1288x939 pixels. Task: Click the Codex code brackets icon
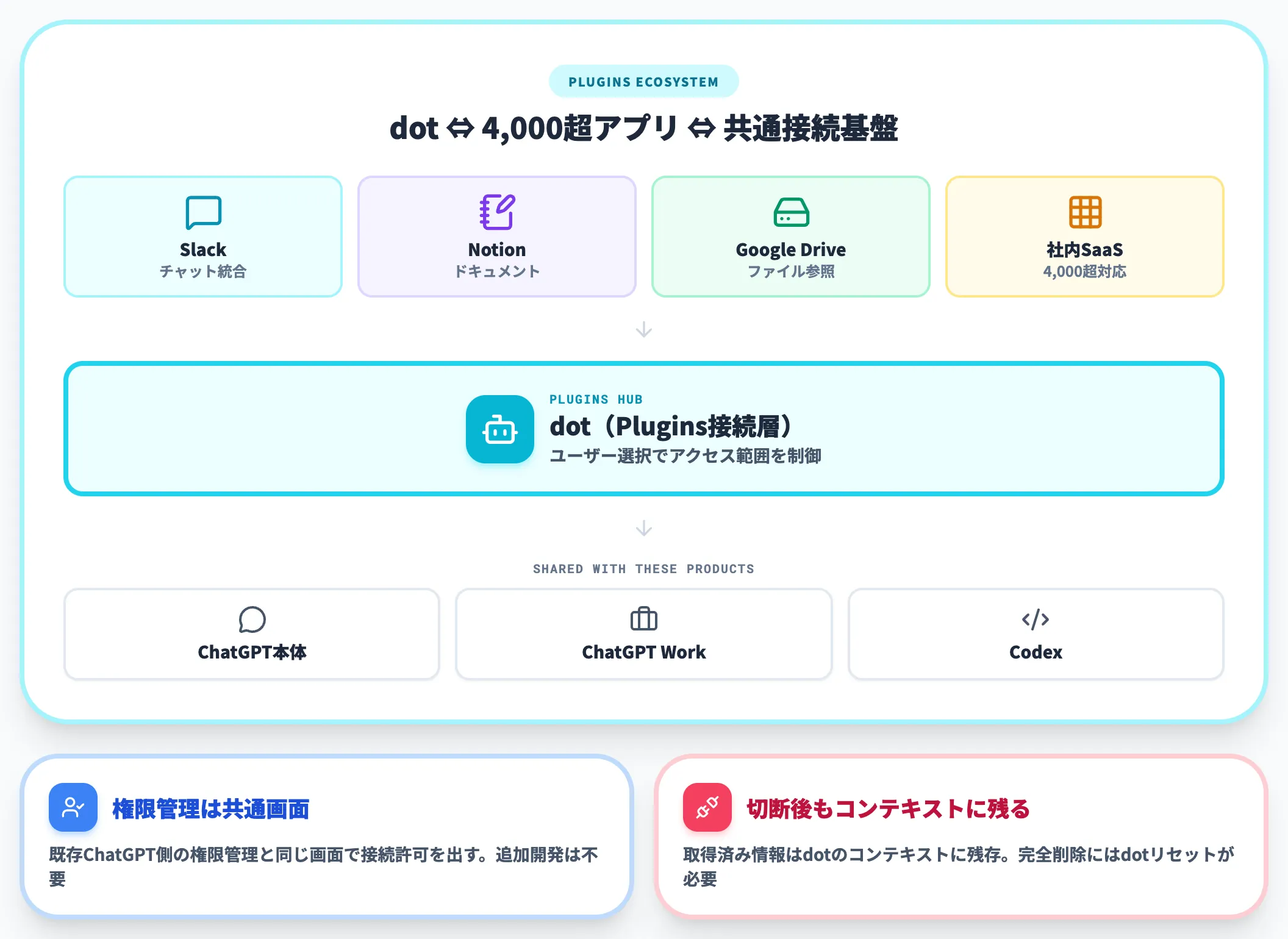coord(1036,619)
